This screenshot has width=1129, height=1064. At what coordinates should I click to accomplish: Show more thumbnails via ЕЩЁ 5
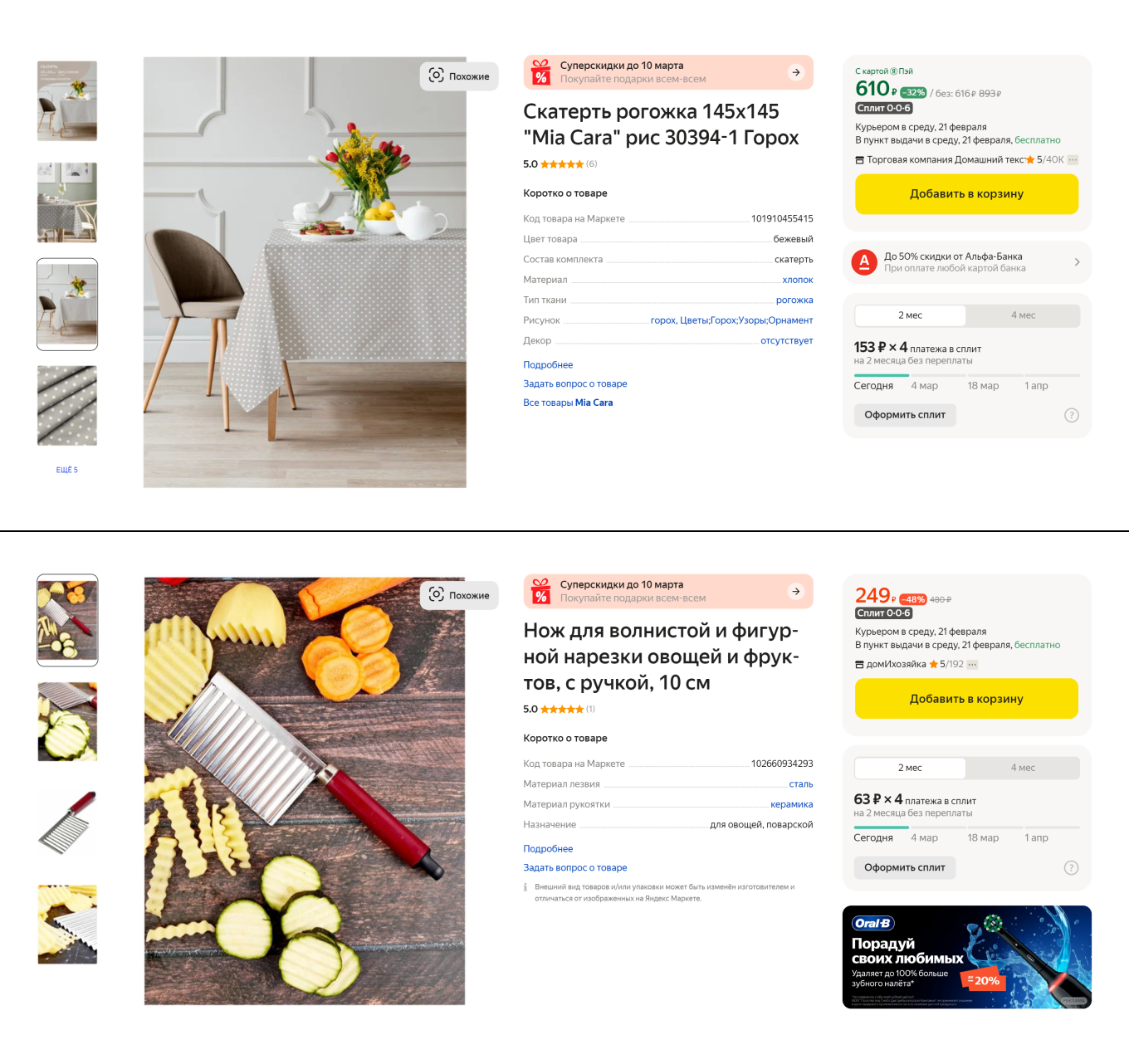click(x=67, y=470)
